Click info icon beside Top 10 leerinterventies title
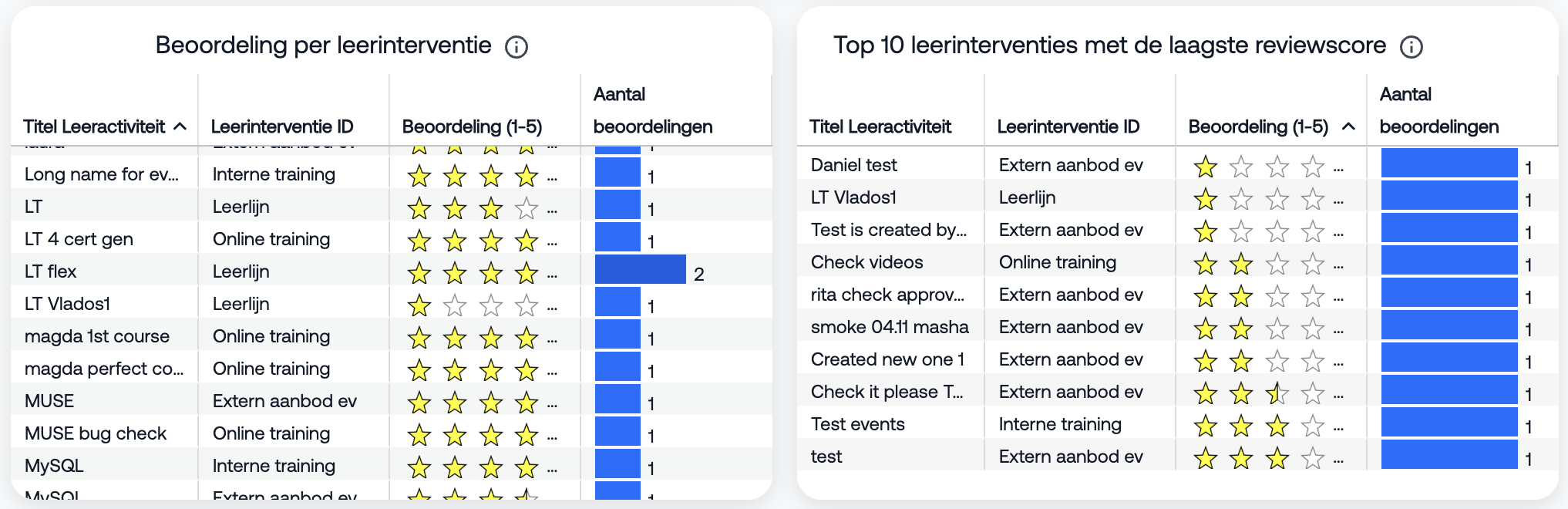 pos(1411,47)
